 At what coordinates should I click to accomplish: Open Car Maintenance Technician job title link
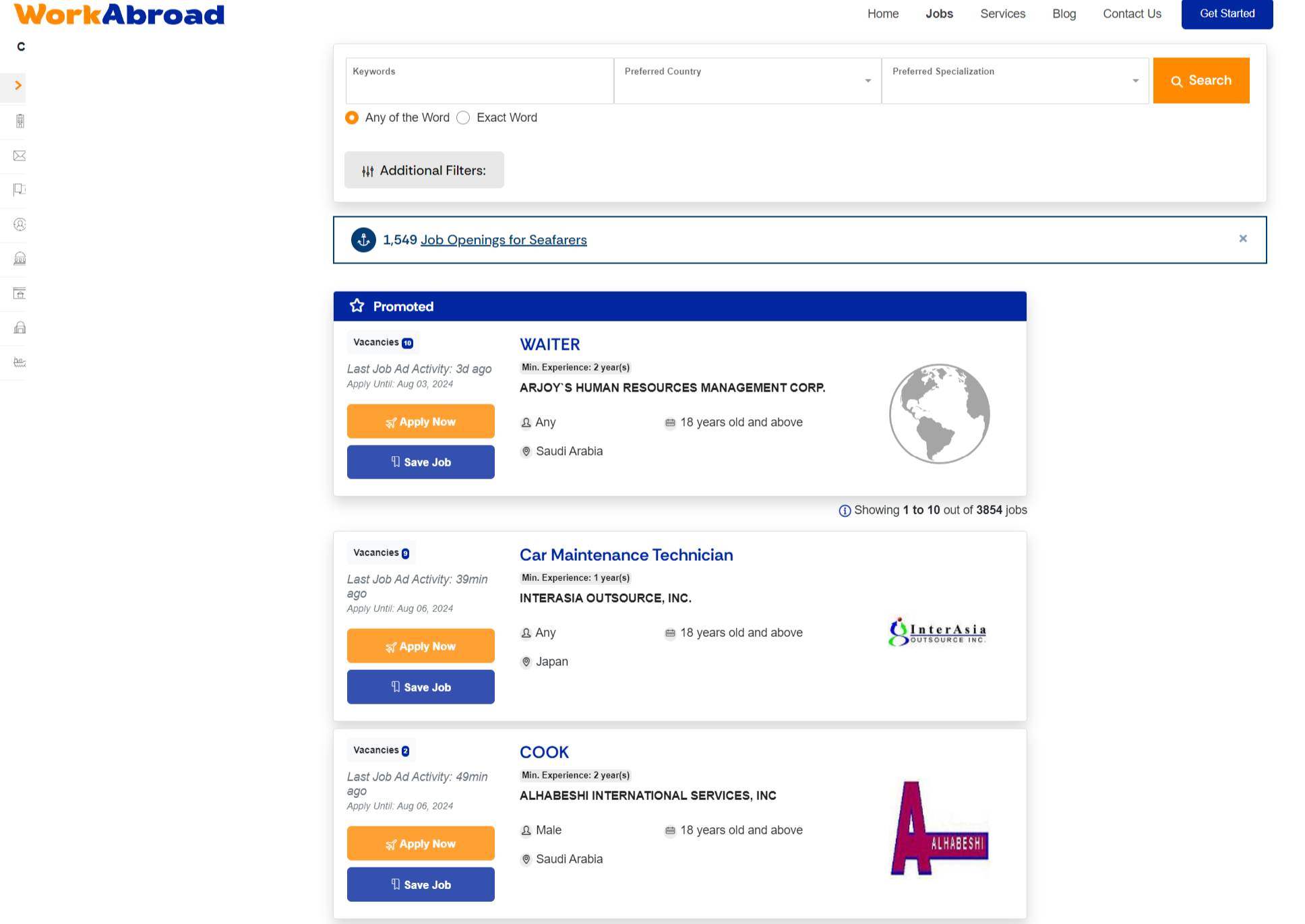pos(626,555)
